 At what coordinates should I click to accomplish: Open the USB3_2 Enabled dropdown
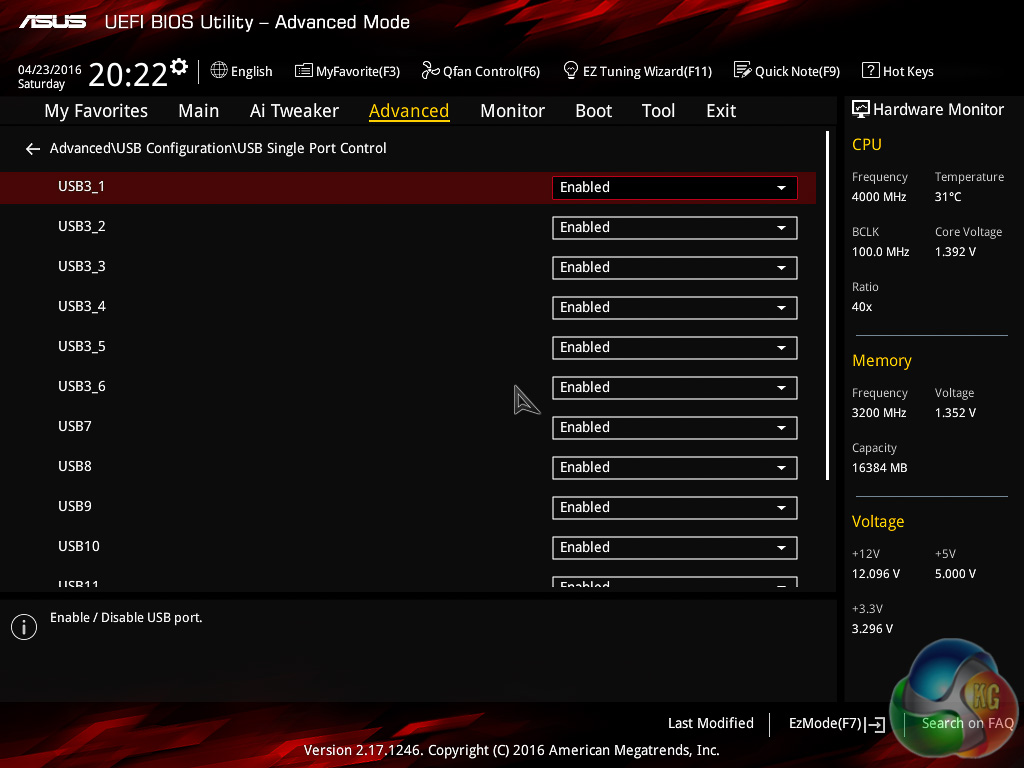[675, 228]
